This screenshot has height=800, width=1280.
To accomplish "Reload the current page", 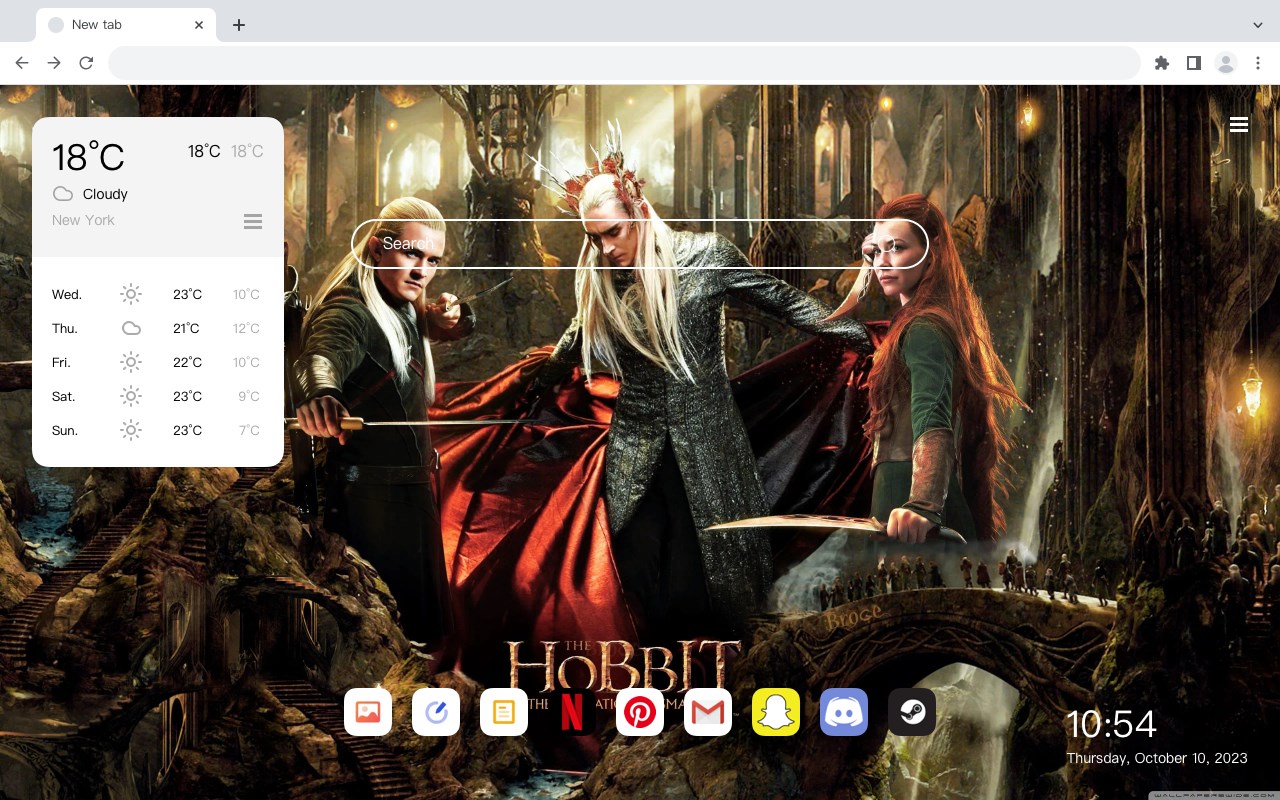I will pos(86,63).
